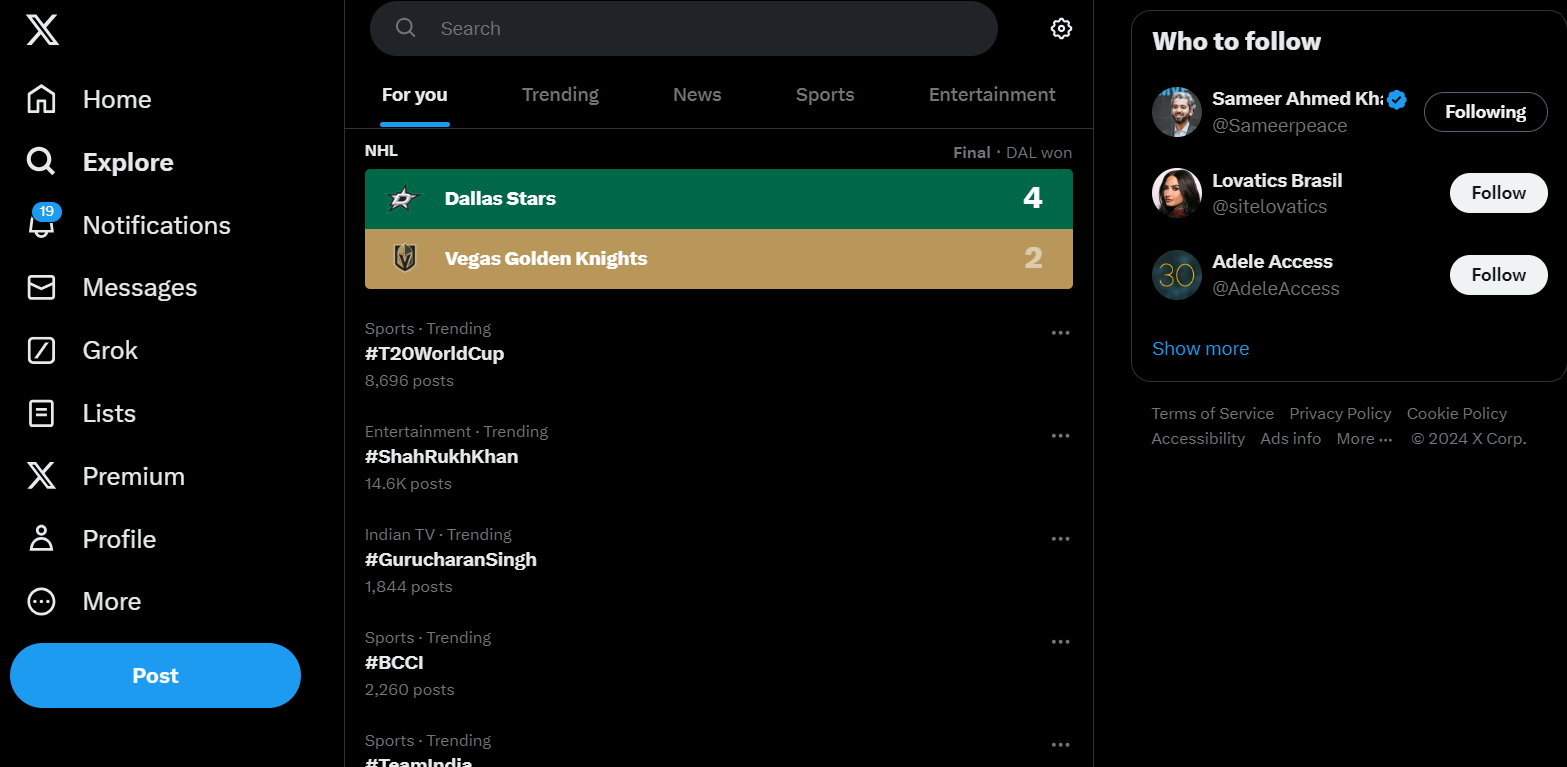
Task: Click in the Search input field
Action: (684, 28)
